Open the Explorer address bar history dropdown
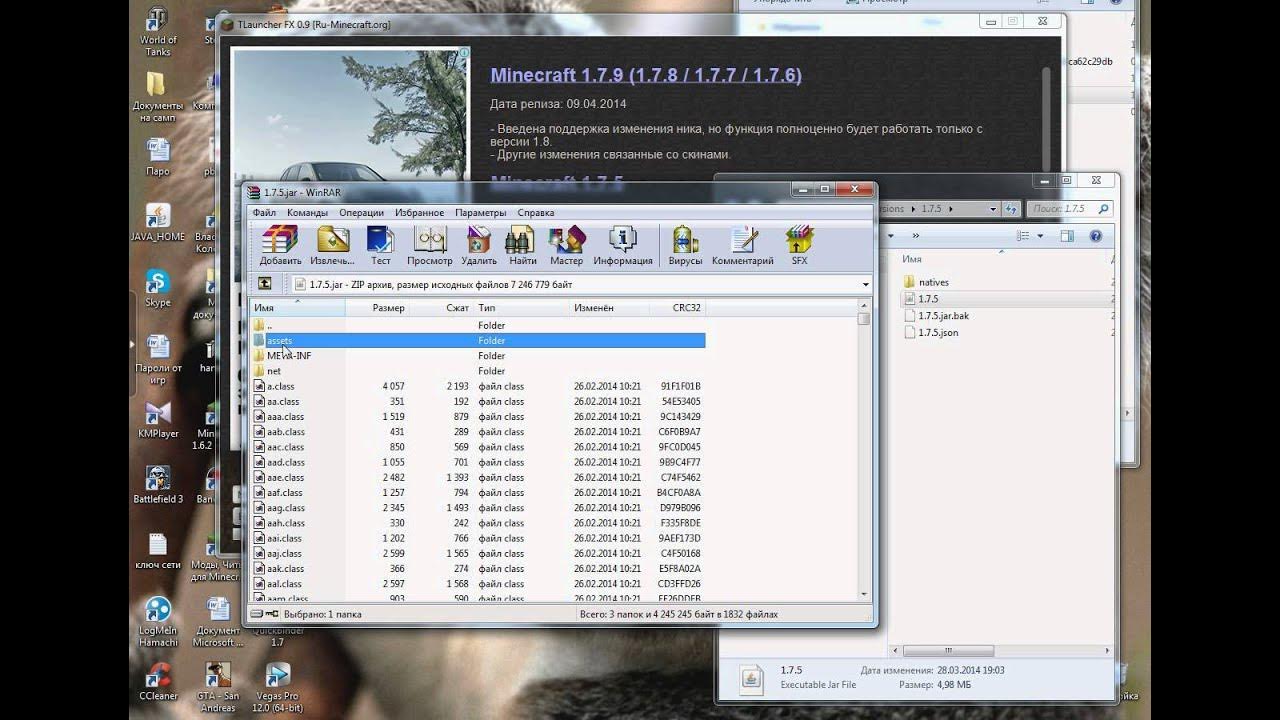Viewport: 1280px width, 720px height. point(993,209)
